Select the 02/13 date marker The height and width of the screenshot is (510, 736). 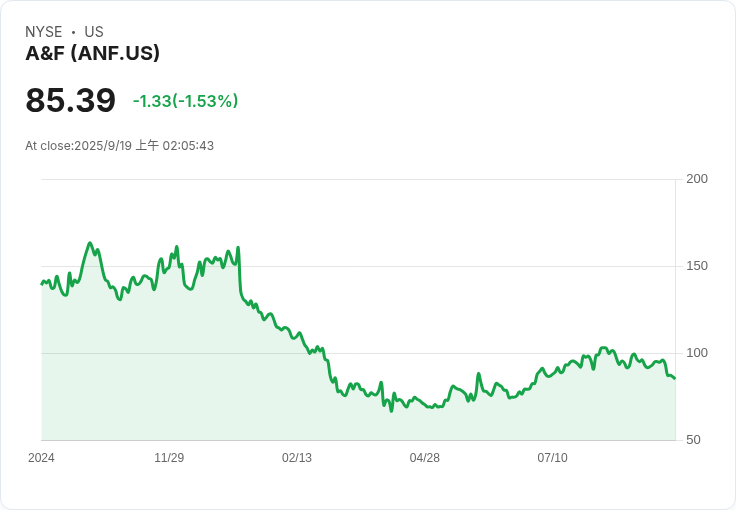pyautogui.click(x=297, y=458)
